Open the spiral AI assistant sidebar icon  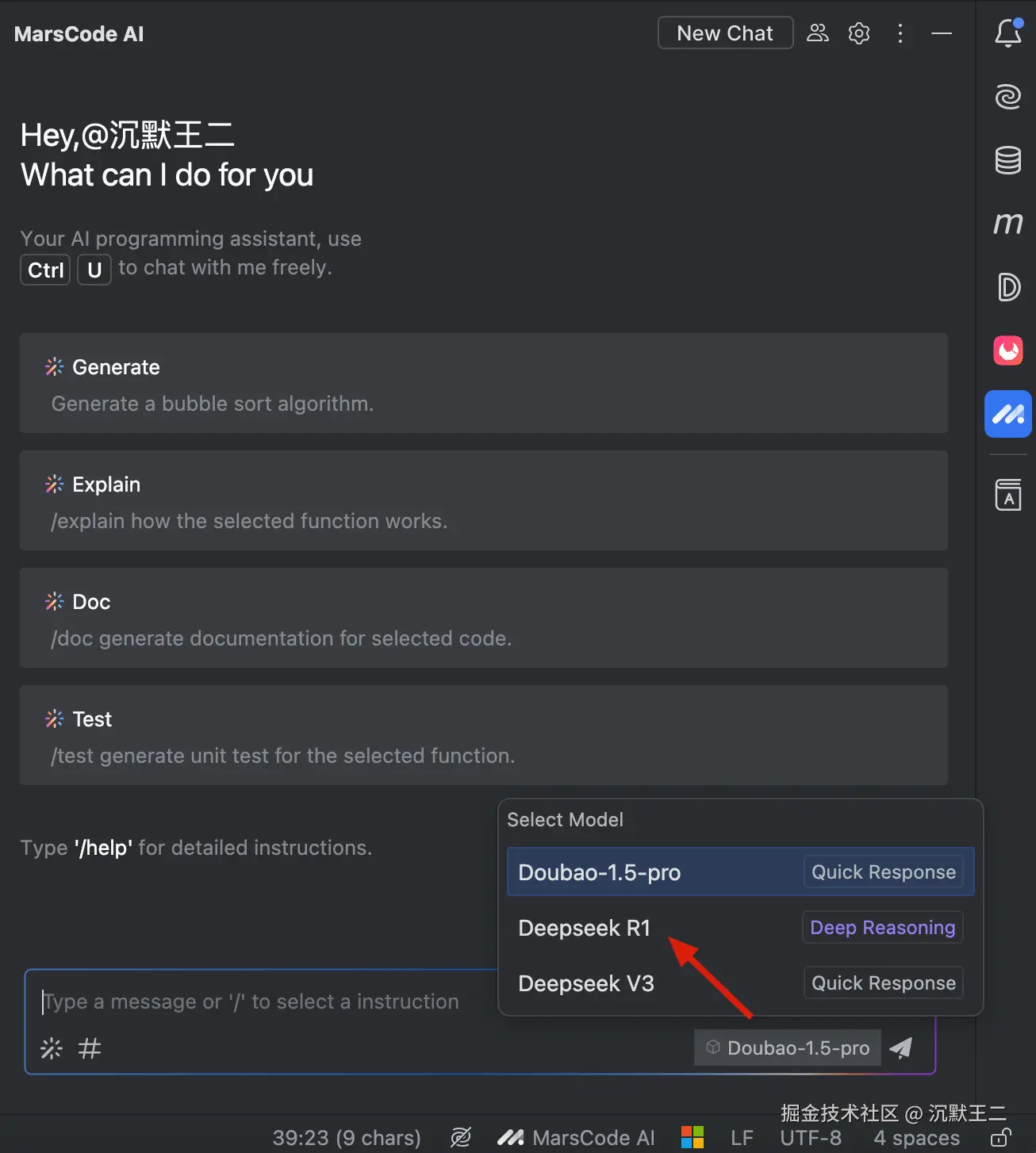(1008, 97)
